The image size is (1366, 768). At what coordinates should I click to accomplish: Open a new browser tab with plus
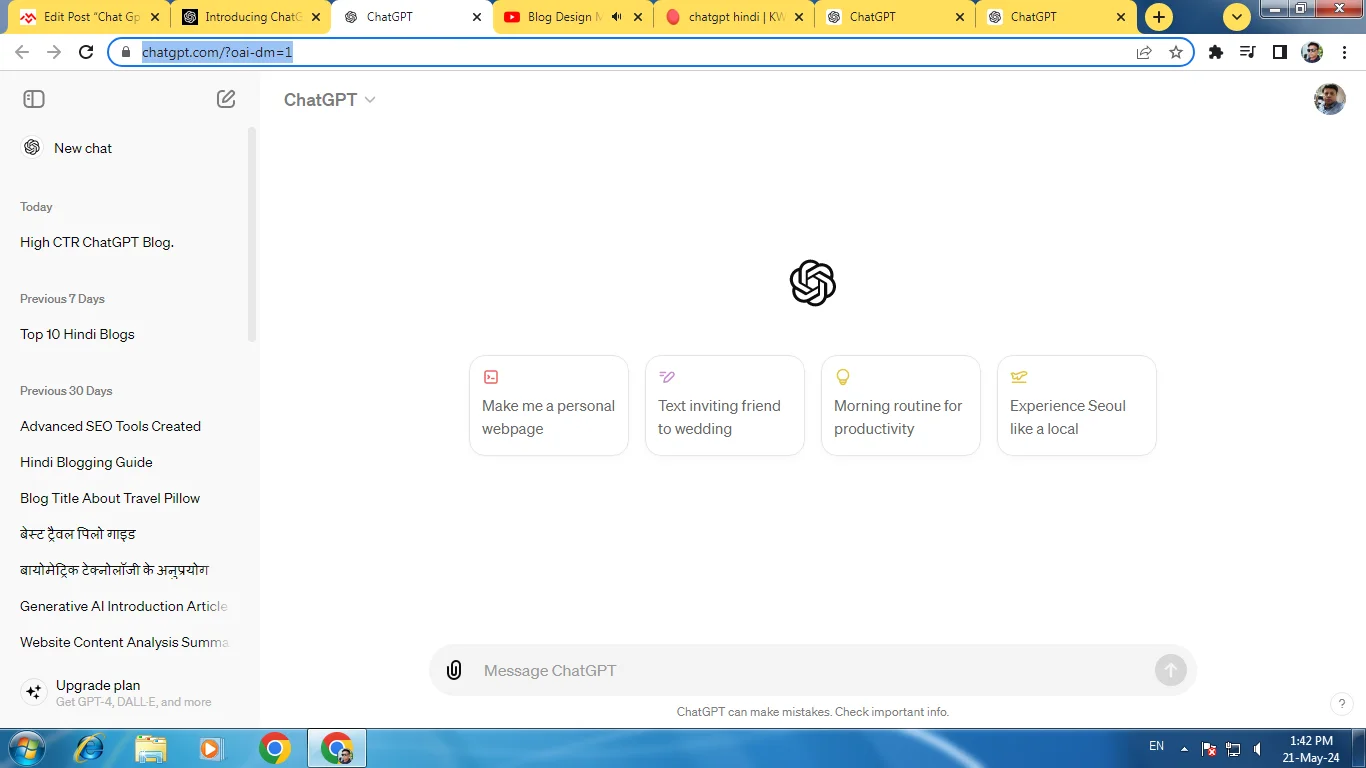[1159, 17]
